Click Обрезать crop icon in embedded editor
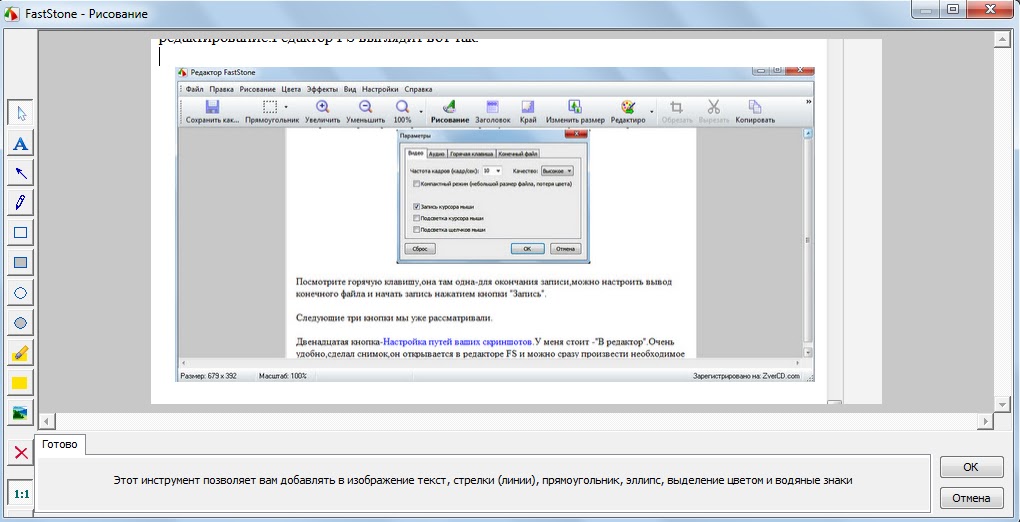1020x522 pixels. click(x=677, y=112)
